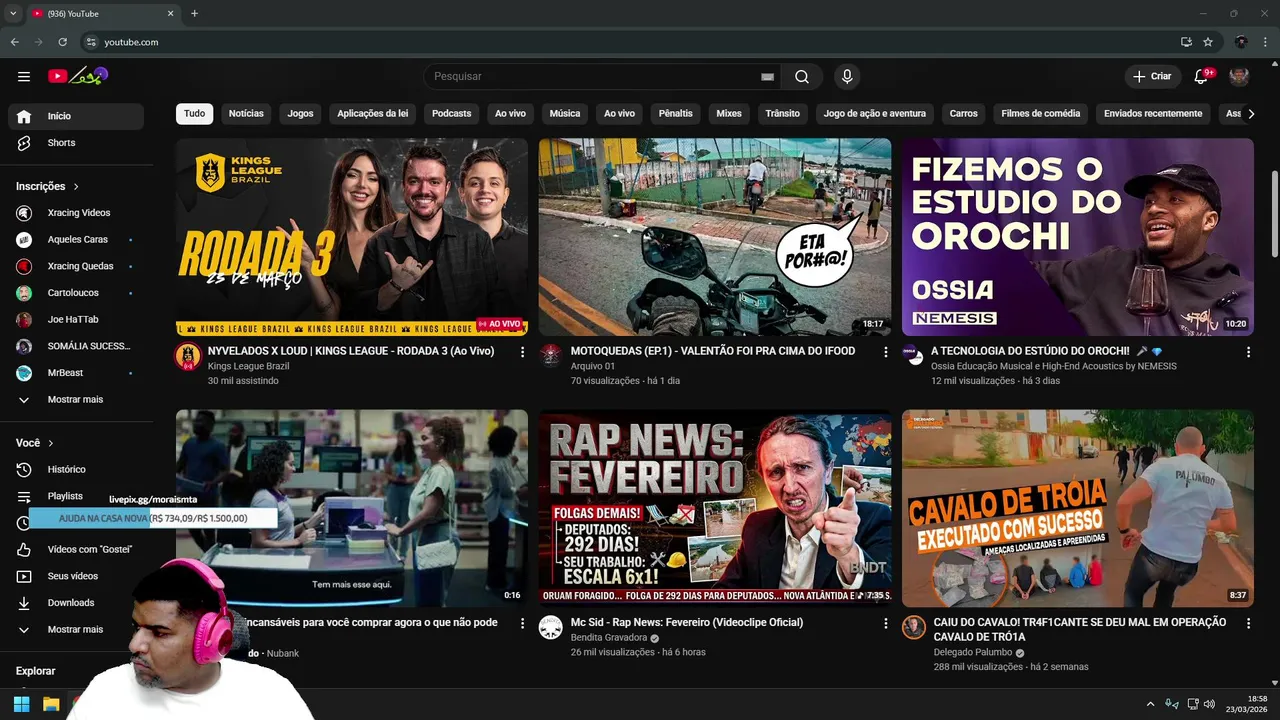The image size is (1280, 720).
Task: Expand Você section chevron
Action: (x=51, y=443)
